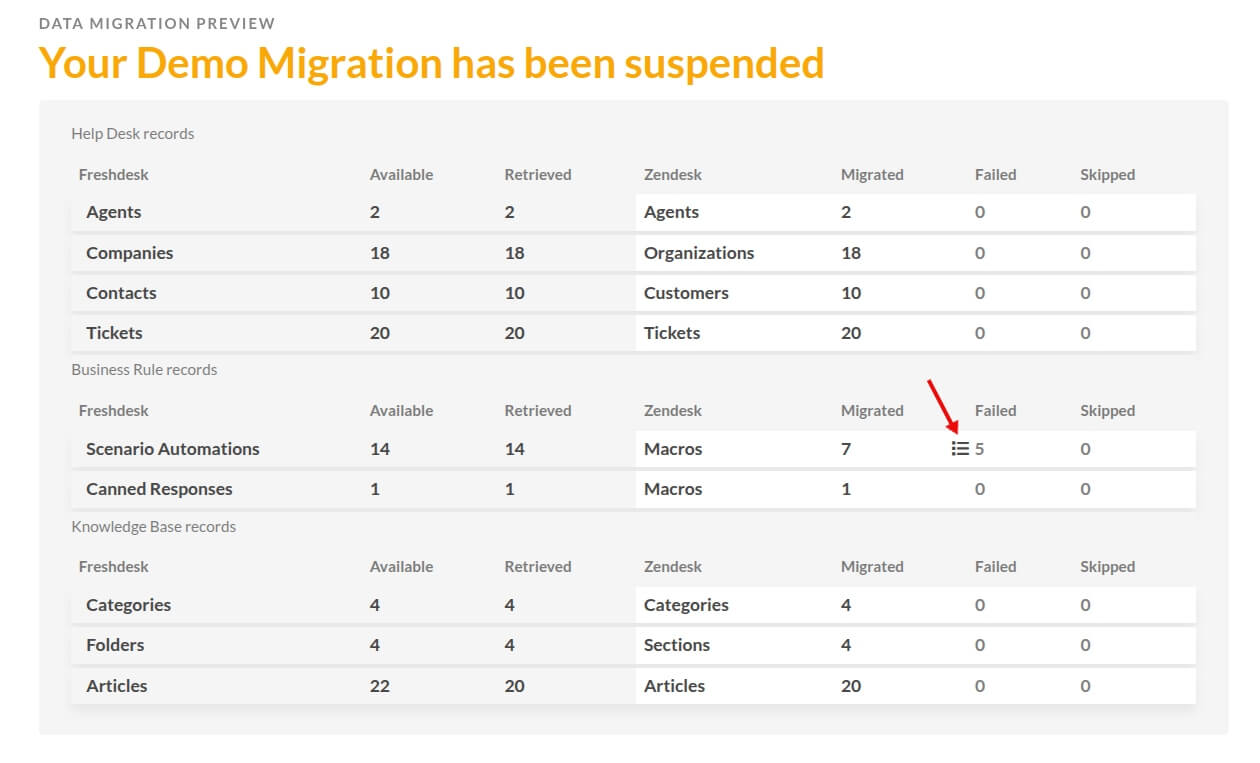This screenshot has height=763, width=1260.
Task: Click available value 18 for Companies
Action: (380, 253)
